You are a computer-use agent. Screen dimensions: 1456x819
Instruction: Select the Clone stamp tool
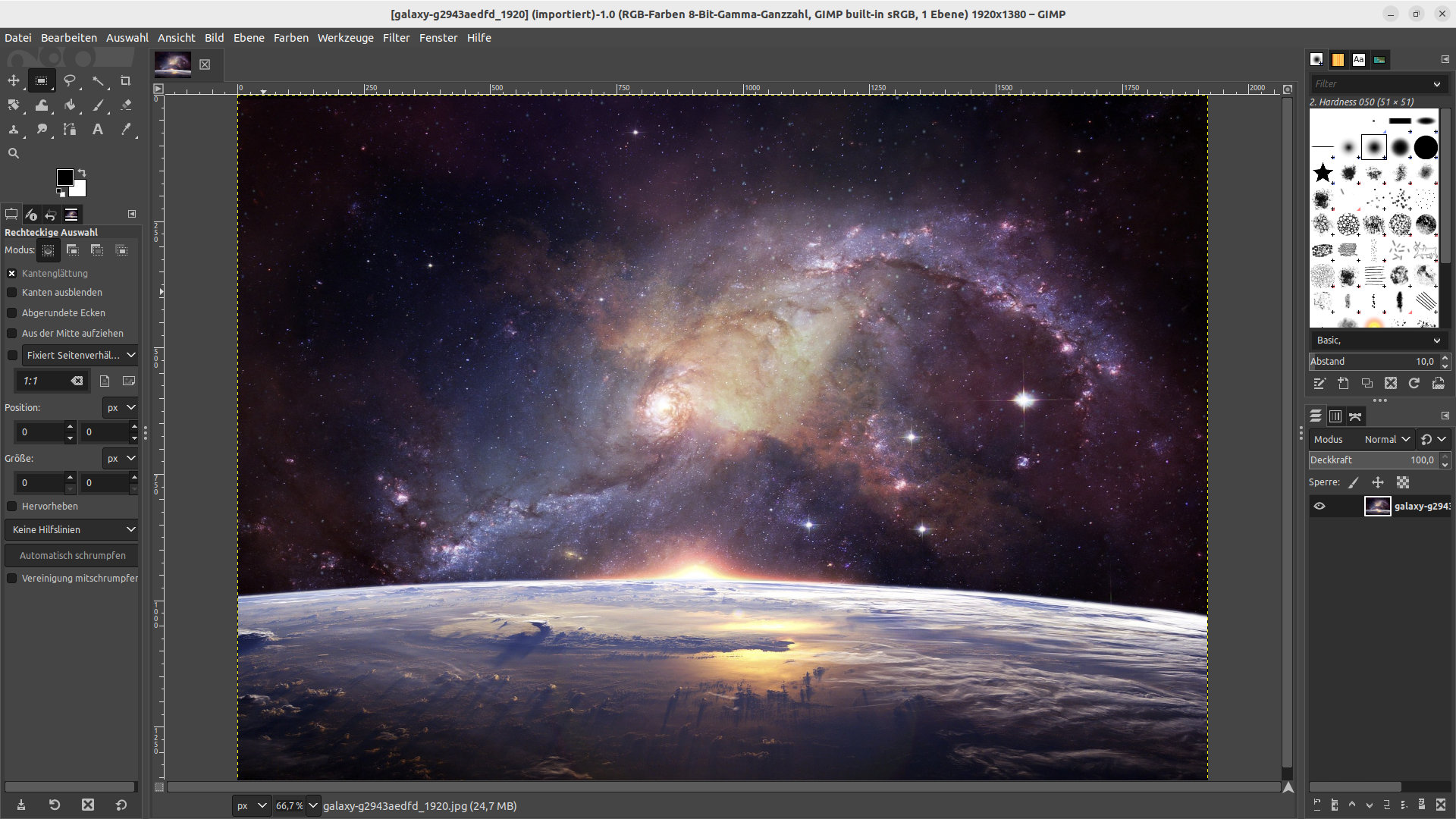(x=14, y=130)
